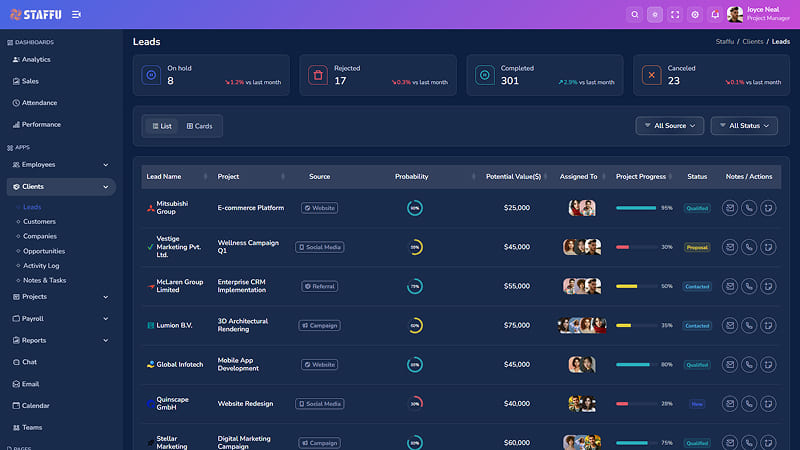800x450 pixels.
Task: Click the Rejected trash icon
Action: coord(318,75)
